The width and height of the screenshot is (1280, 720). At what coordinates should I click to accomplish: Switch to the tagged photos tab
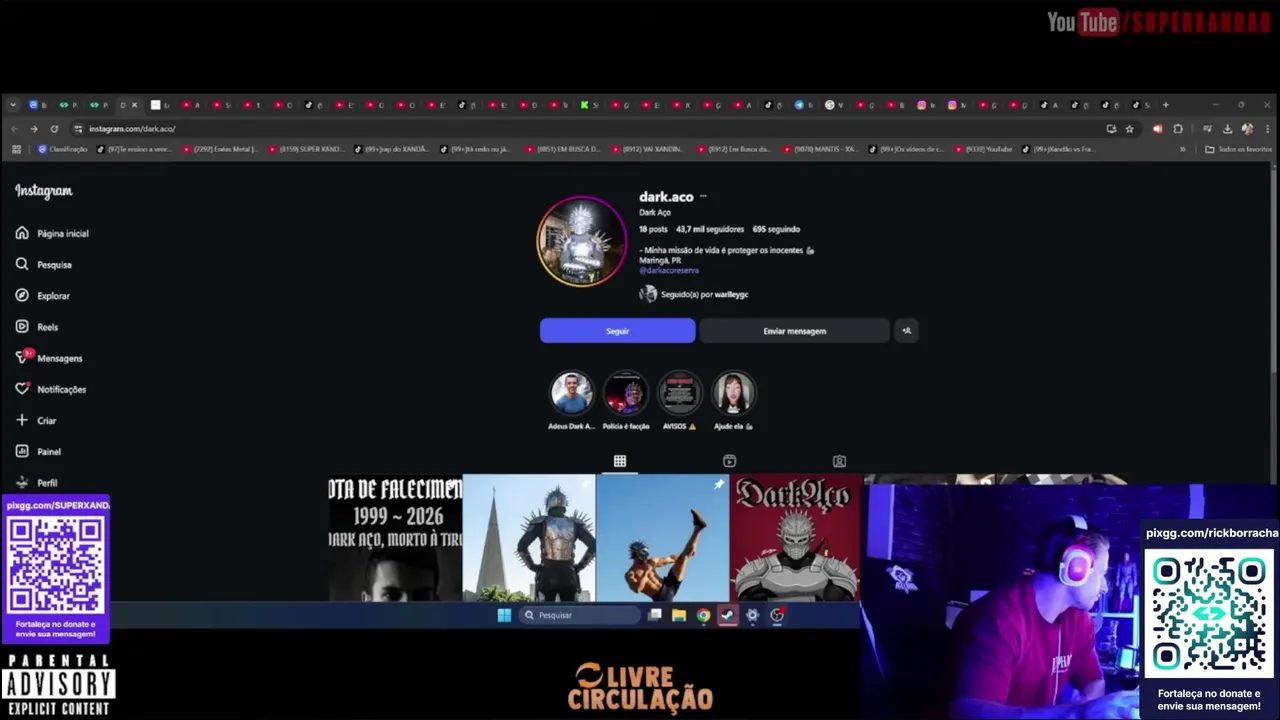tap(839, 461)
